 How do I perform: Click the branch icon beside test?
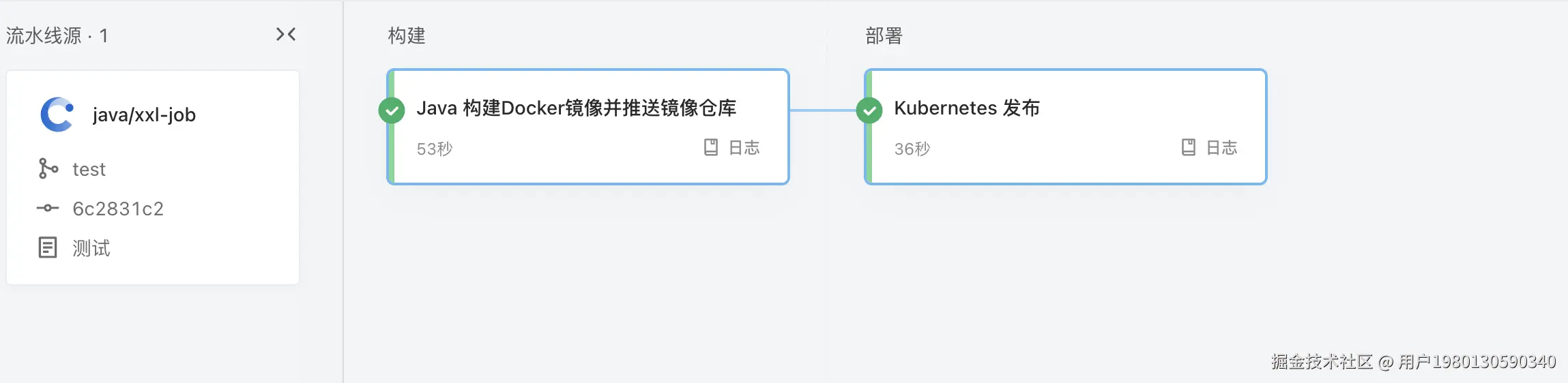coord(48,168)
